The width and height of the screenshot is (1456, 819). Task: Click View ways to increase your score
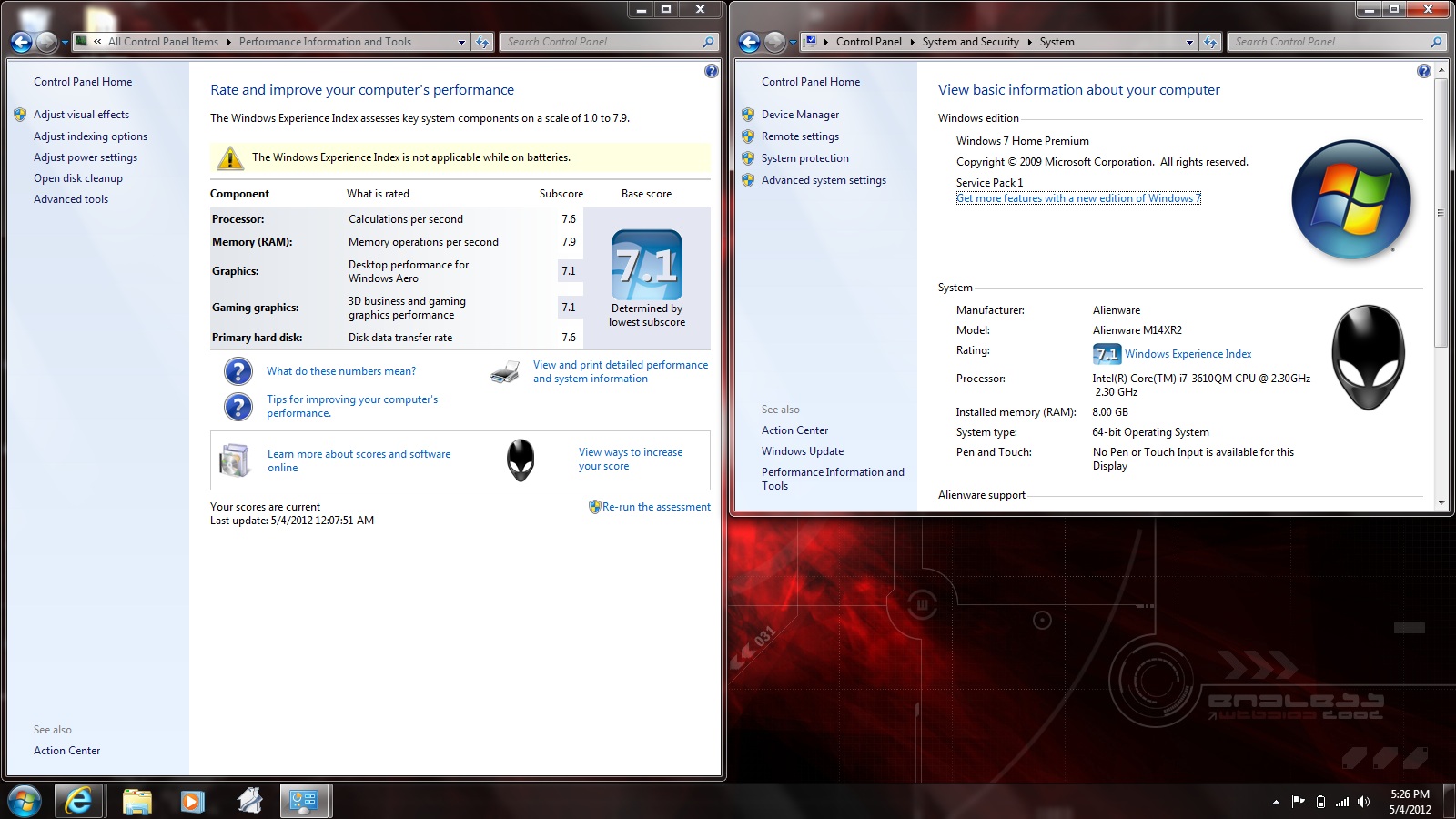click(x=631, y=459)
